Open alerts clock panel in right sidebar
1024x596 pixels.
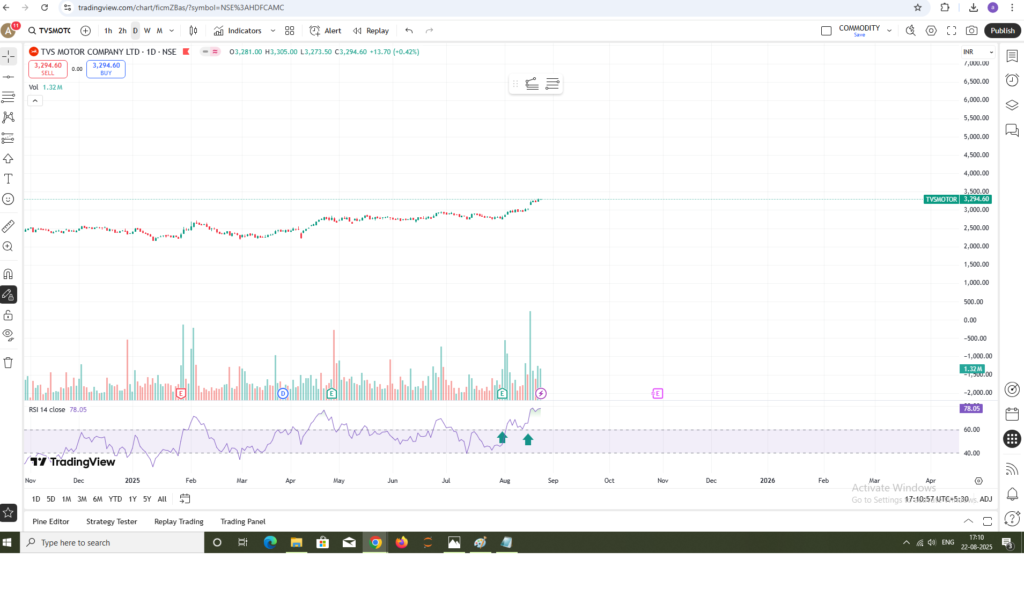click(1012, 80)
